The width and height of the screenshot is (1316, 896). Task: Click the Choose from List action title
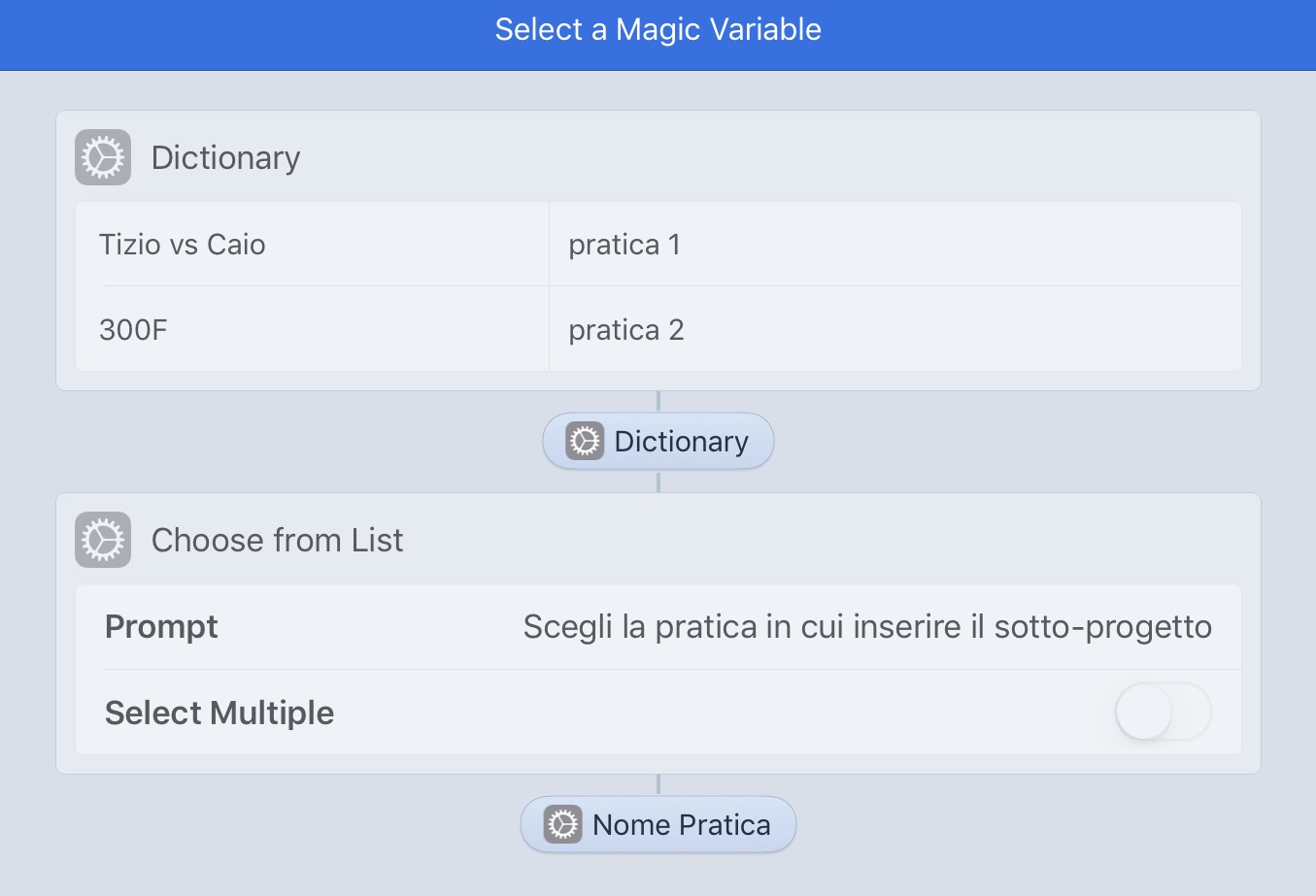(x=277, y=540)
